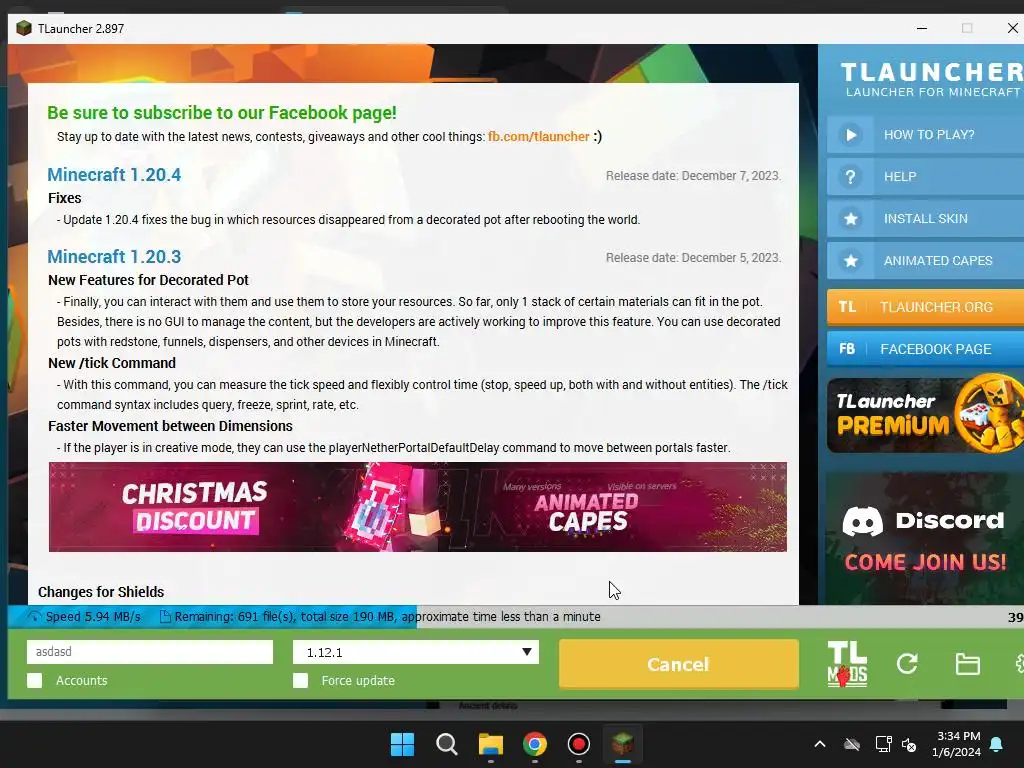This screenshot has width=1024, height=768.
Task: Follow the fb.com/tlauncher link
Action: (x=539, y=136)
